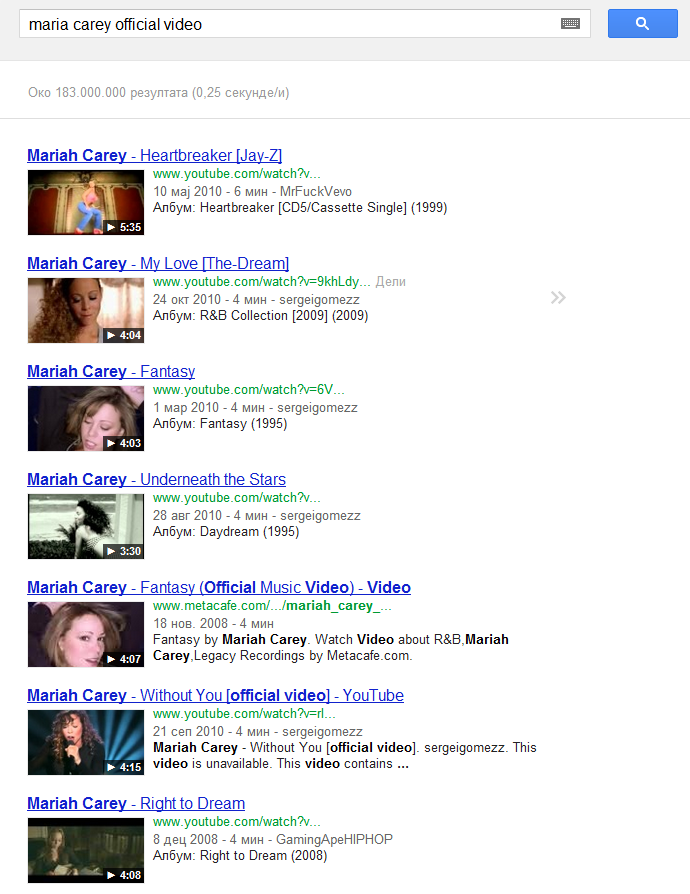Play the Metacafe Fantasy thumbnail, duration 4:07
This screenshot has height=894, width=690.
86,635
